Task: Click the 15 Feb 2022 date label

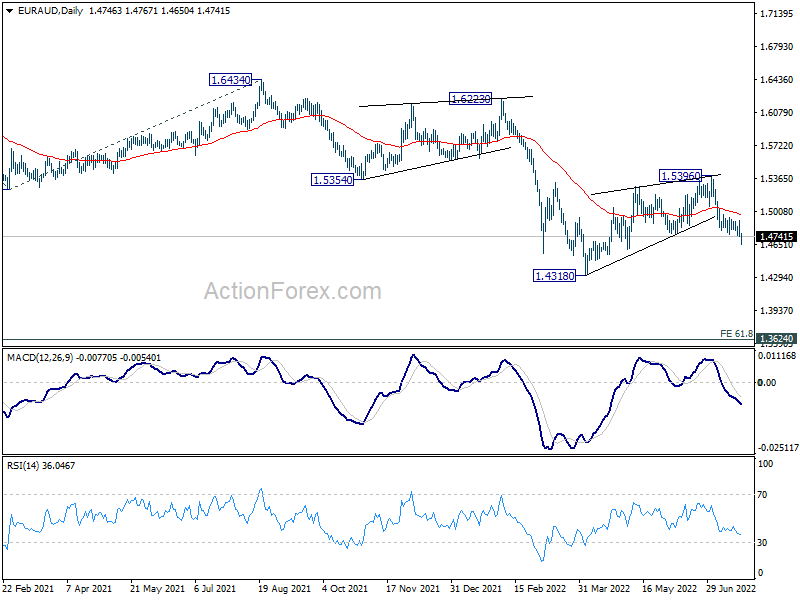Action: point(540,588)
